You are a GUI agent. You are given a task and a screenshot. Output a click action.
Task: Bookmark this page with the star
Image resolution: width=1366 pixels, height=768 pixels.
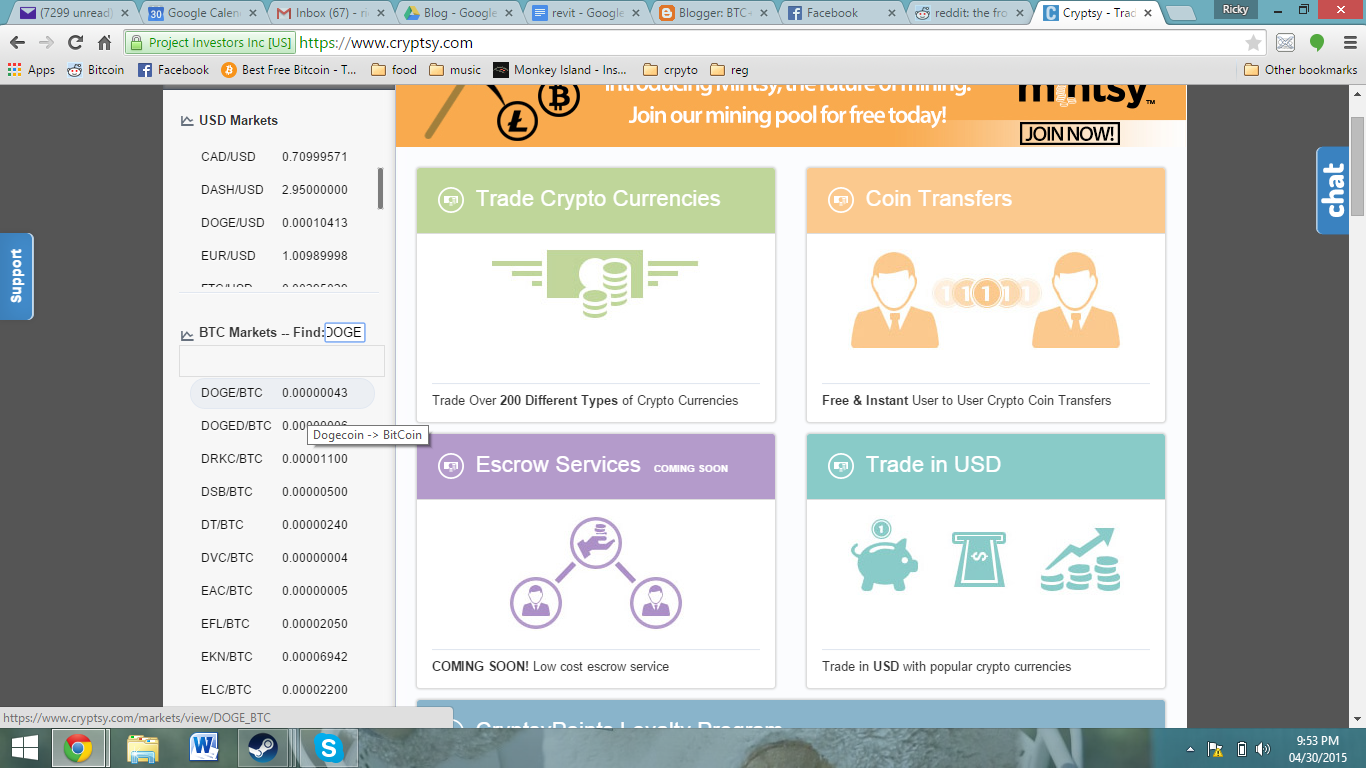[x=1253, y=43]
